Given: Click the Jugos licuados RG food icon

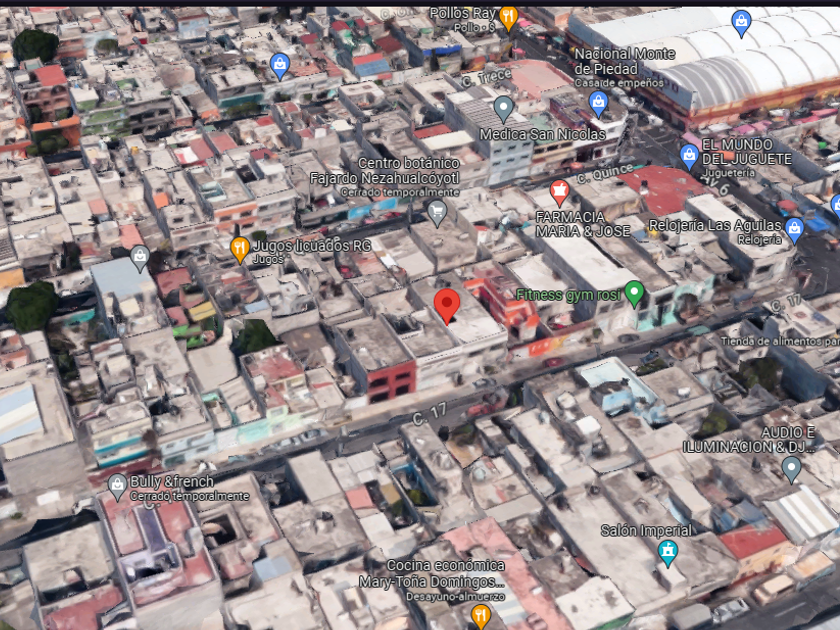Looking at the screenshot, I should click(240, 250).
